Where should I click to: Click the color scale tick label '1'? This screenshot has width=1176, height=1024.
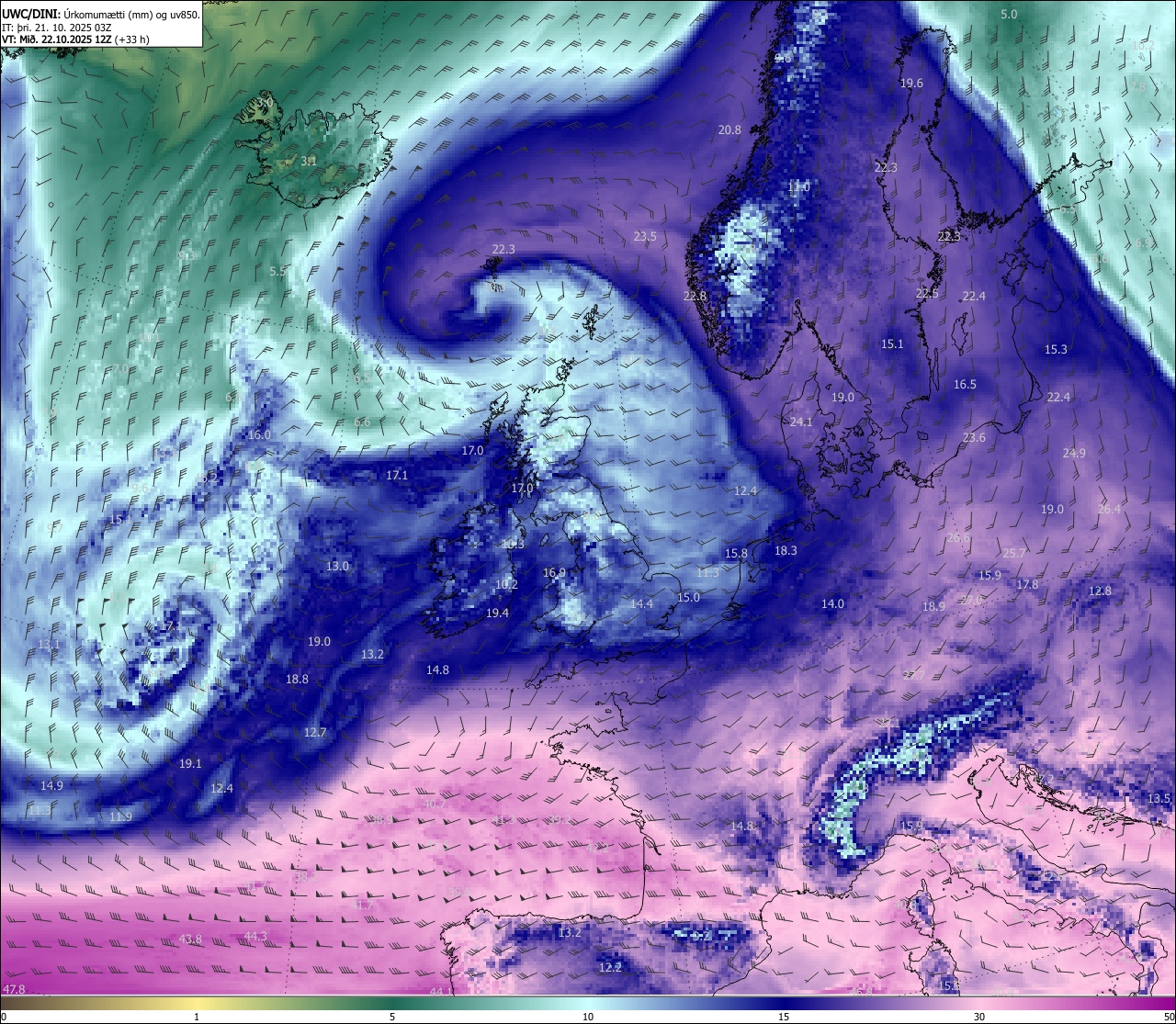click(197, 1017)
